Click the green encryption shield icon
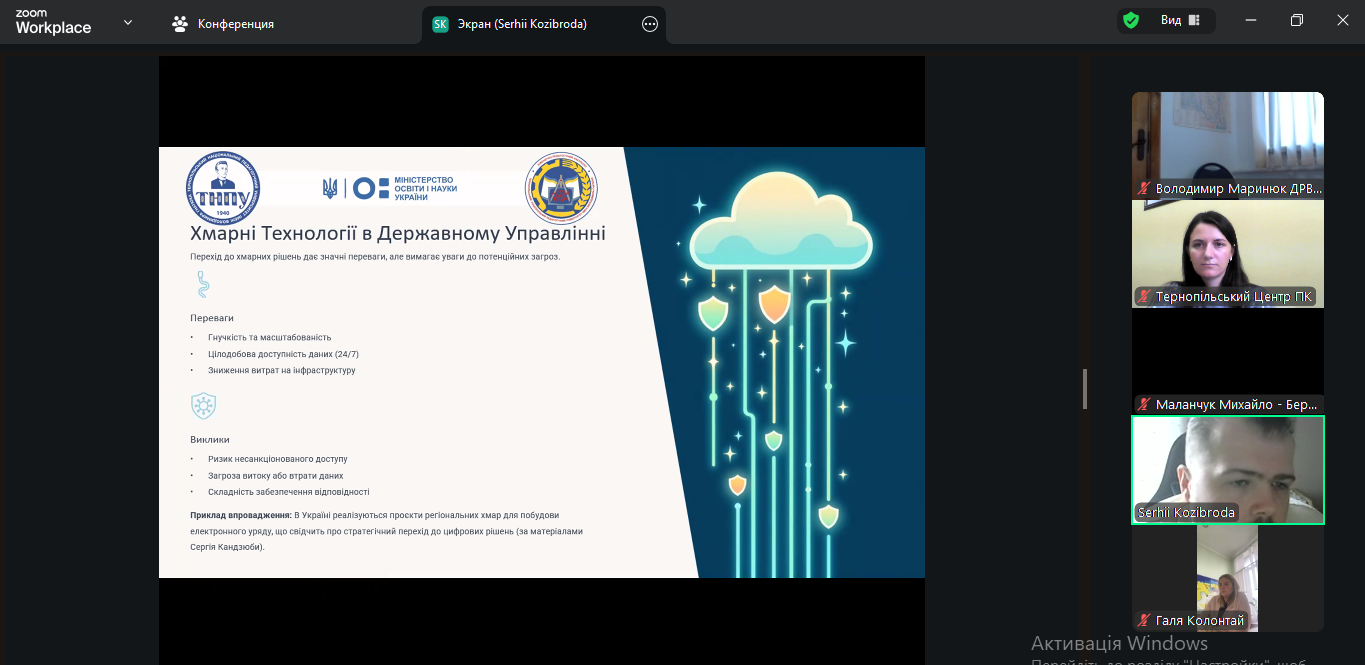The height and width of the screenshot is (665, 1365). (x=1131, y=20)
